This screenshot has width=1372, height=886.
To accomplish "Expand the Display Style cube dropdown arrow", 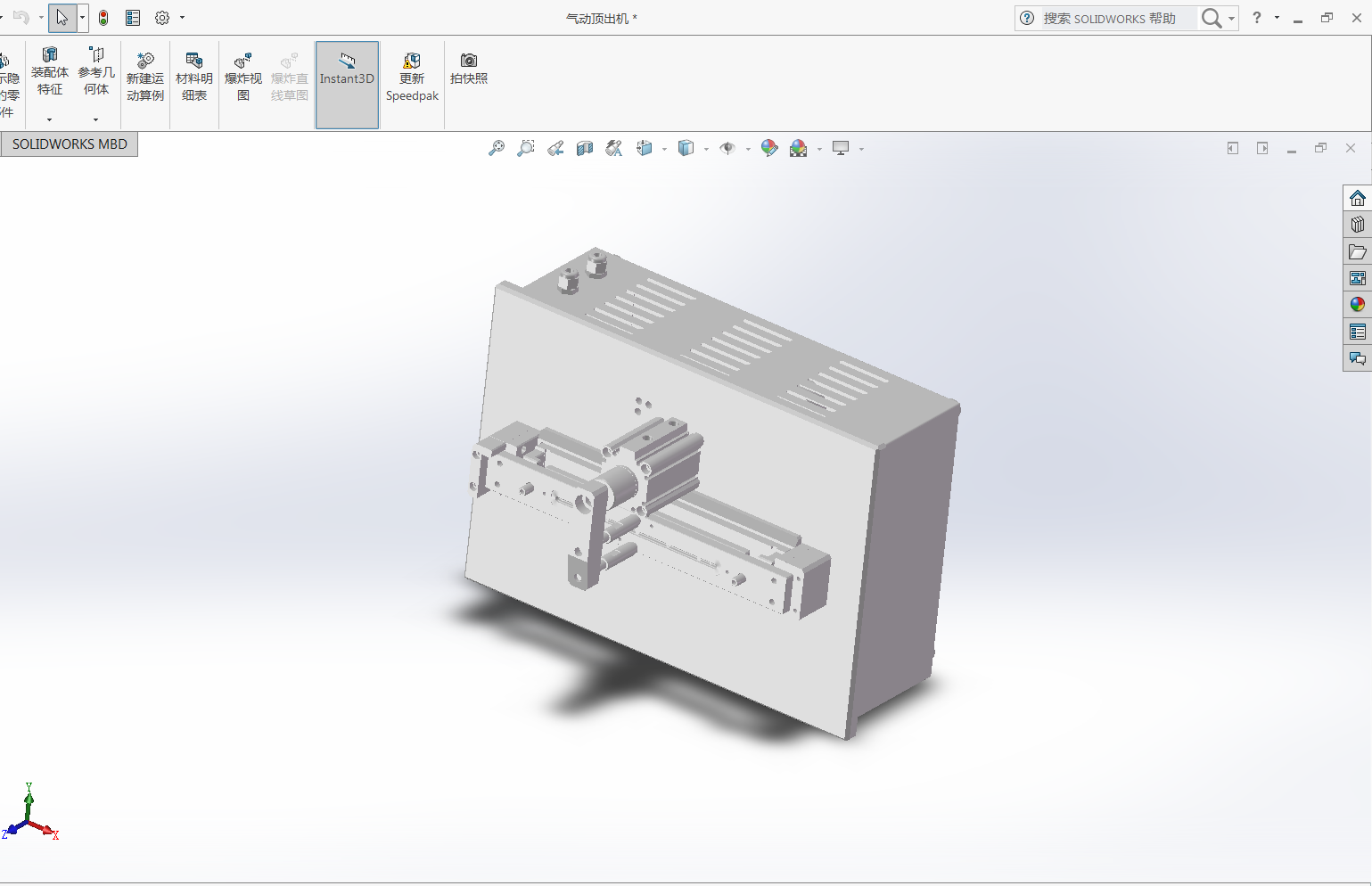I will (x=706, y=150).
